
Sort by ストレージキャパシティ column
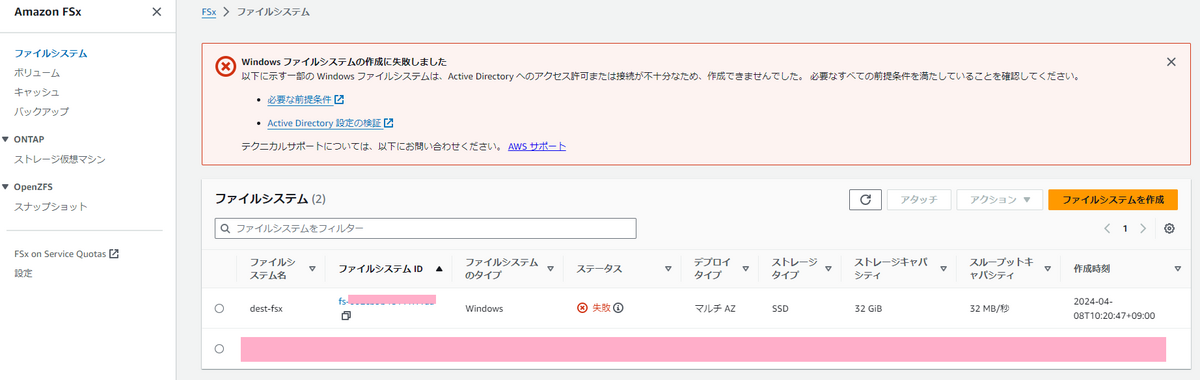point(943,269)
